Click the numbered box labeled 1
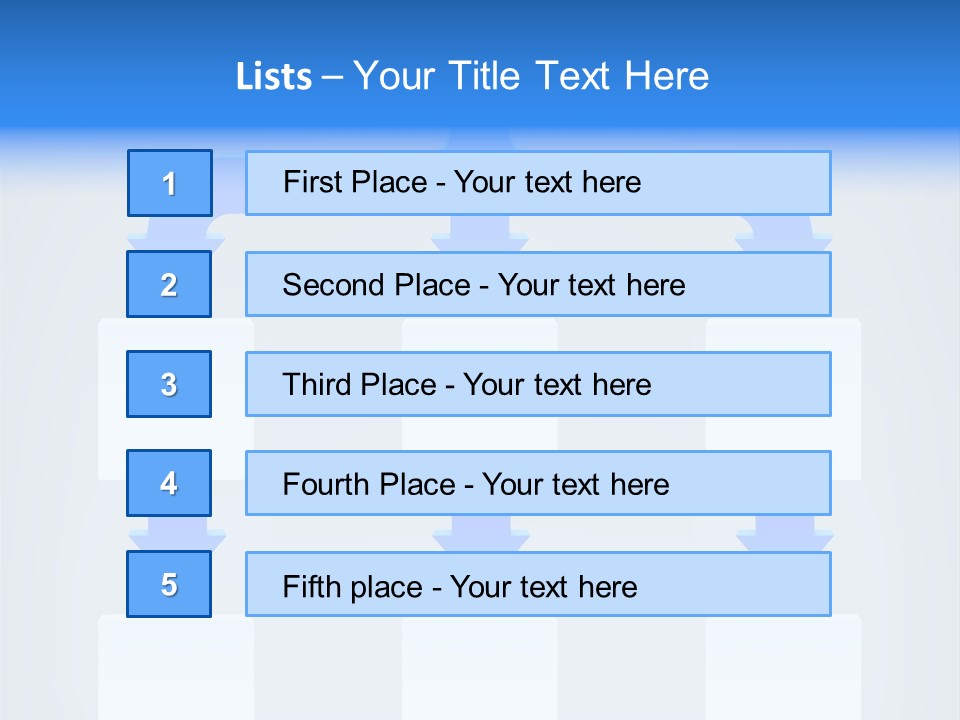Screen dimensions: 960x720 (170, 183)
